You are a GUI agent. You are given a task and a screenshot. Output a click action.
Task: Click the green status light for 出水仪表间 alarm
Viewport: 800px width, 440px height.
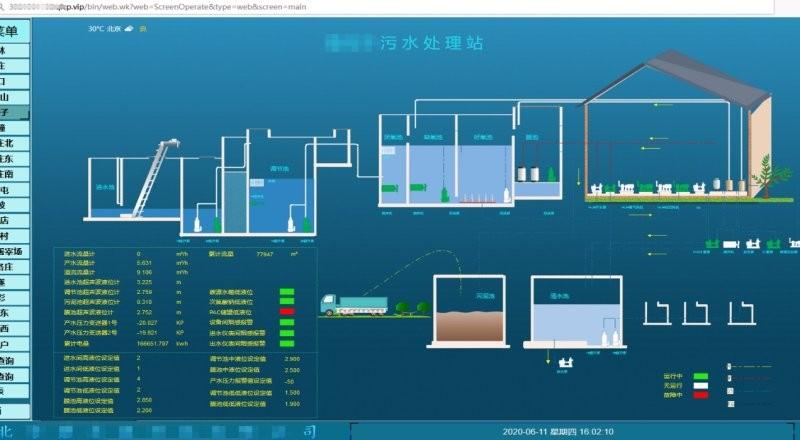pos(287,344)
